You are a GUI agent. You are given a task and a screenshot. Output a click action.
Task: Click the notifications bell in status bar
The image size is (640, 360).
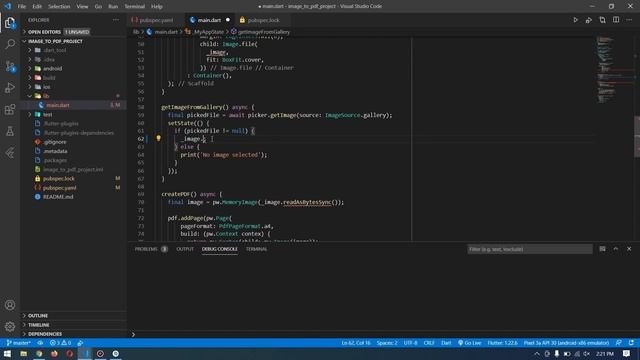coord(631,343)
